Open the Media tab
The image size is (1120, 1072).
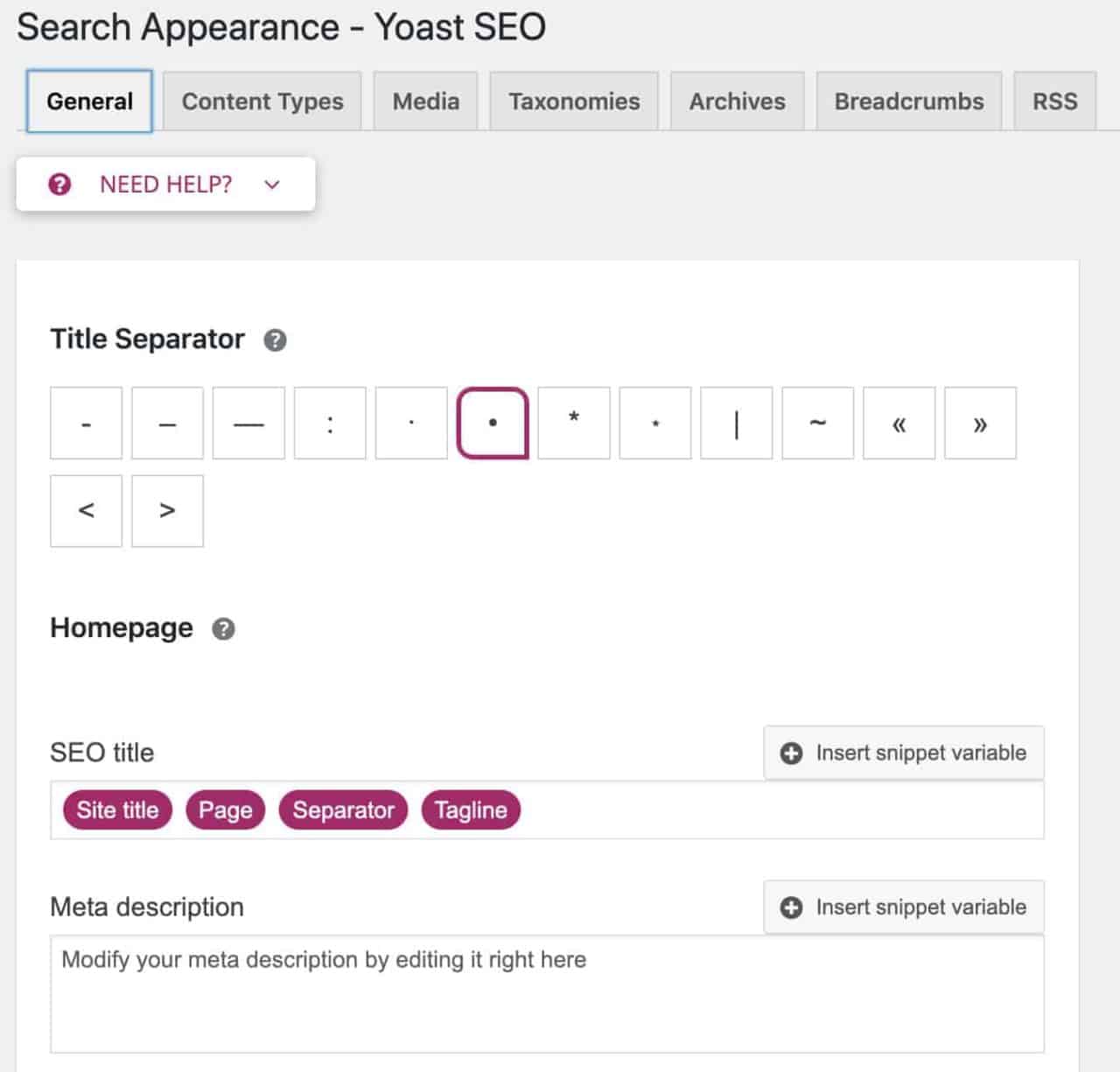click(425, 102)
